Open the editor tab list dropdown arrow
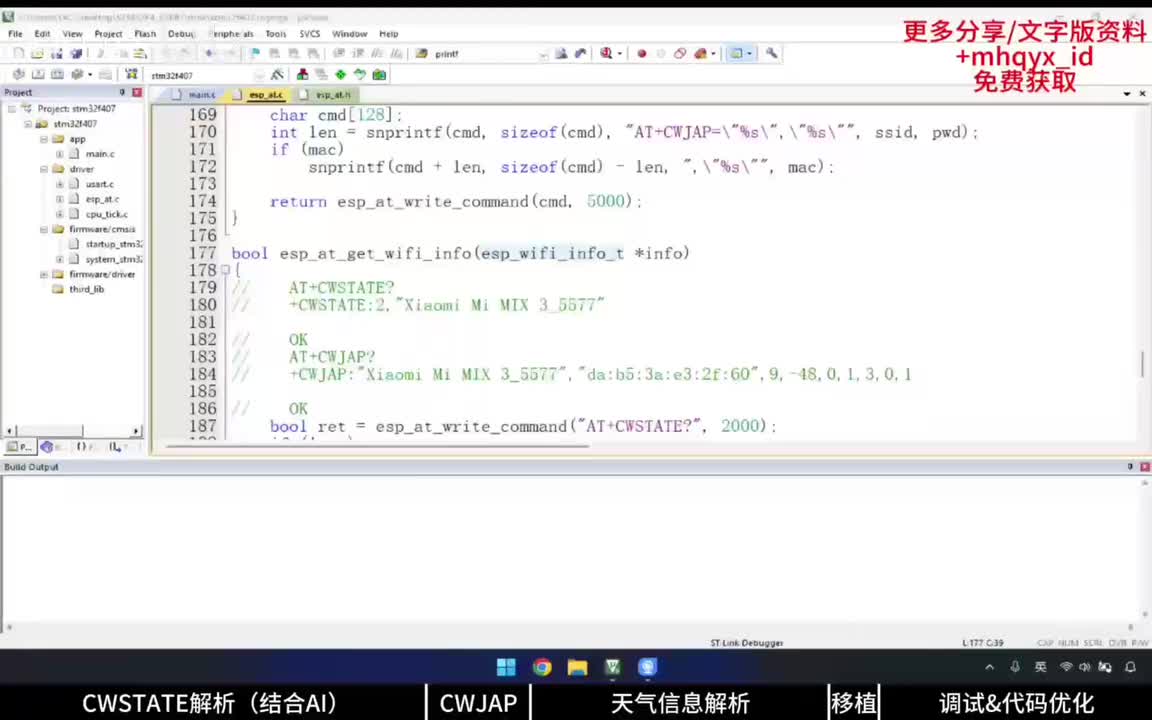 coord(1127,94)
